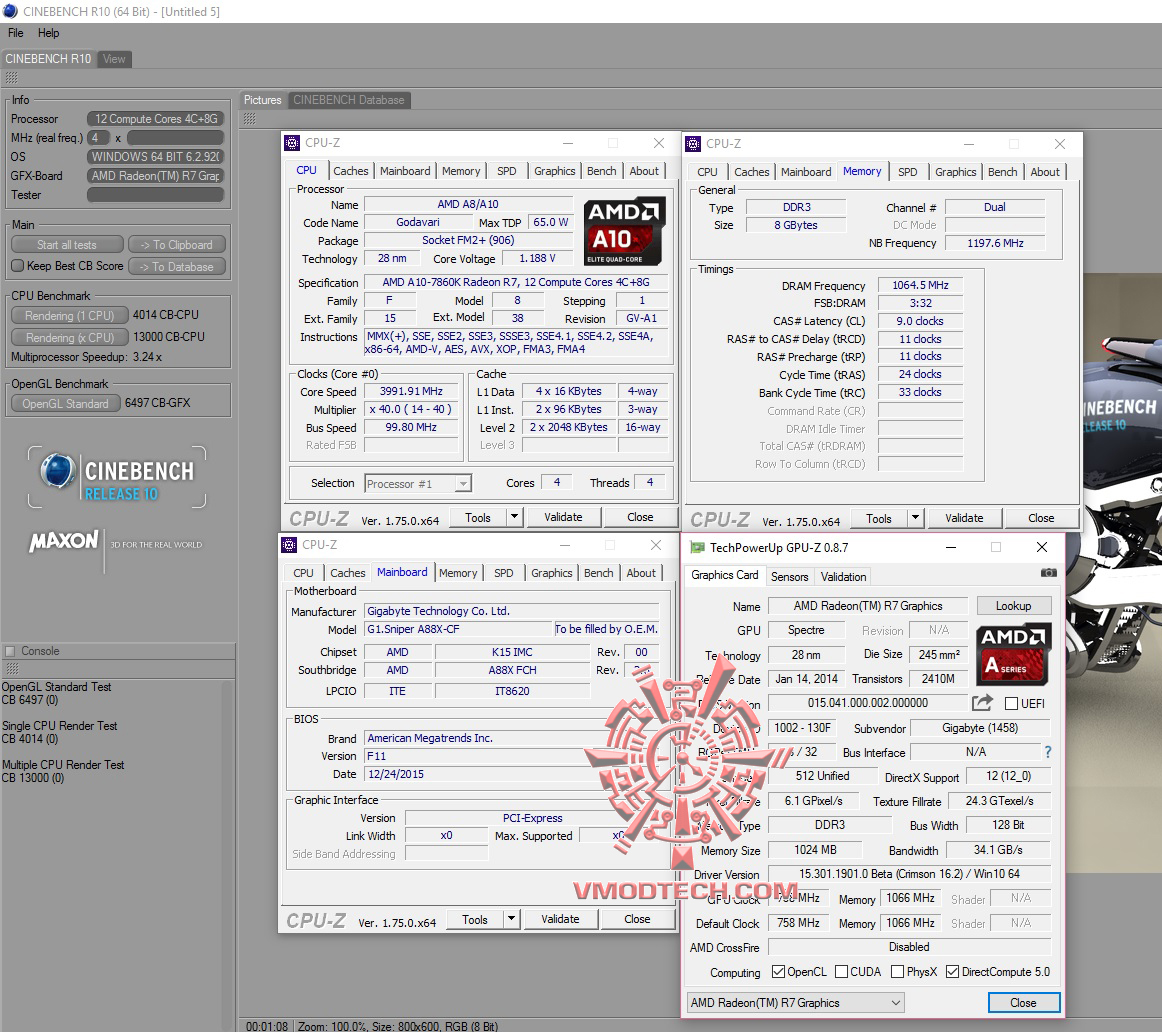
Task: Click the CPU-Z icon of the Memory tab window
Action: point(693,144)
